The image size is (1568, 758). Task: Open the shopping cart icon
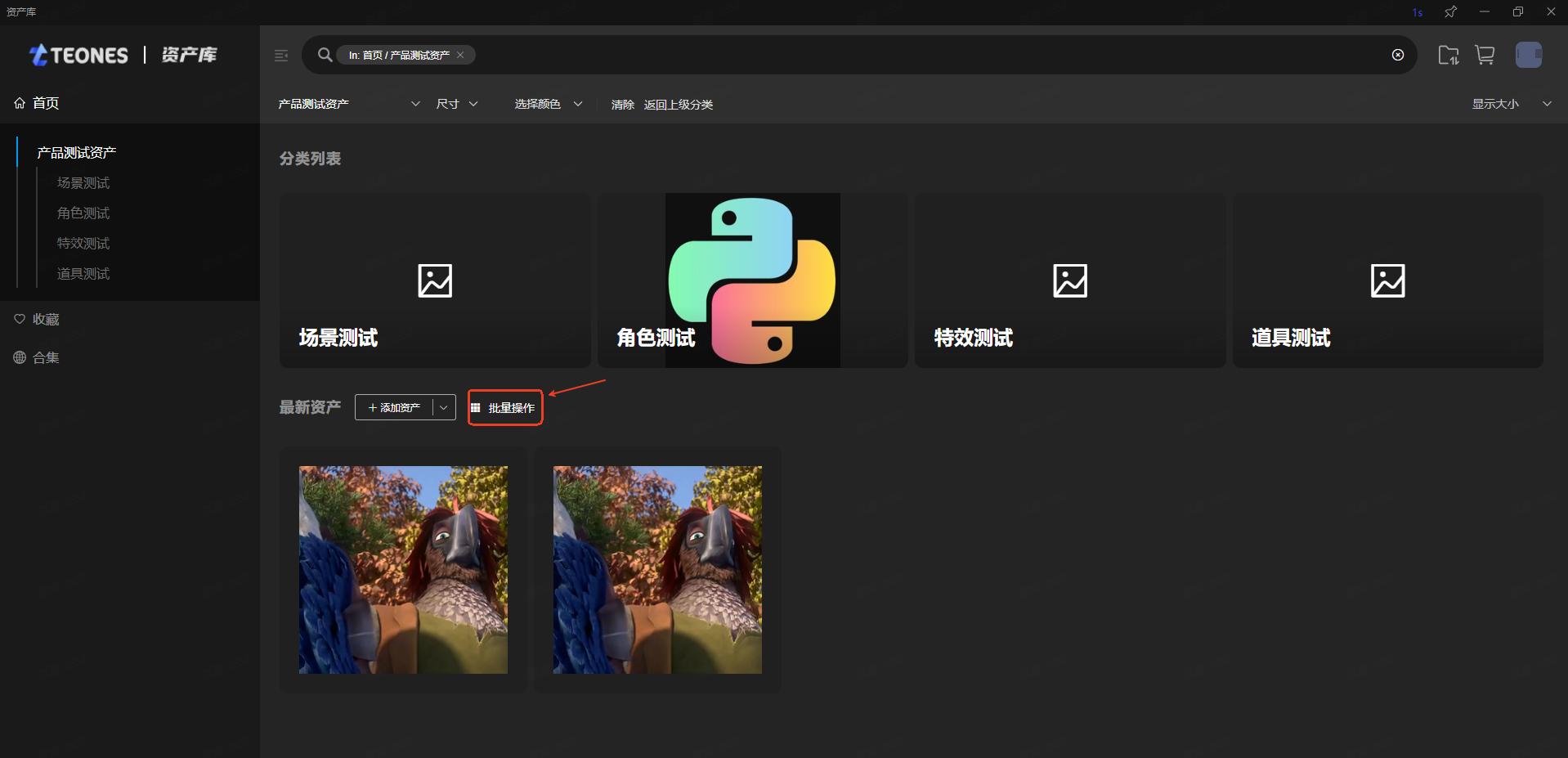1485,55
